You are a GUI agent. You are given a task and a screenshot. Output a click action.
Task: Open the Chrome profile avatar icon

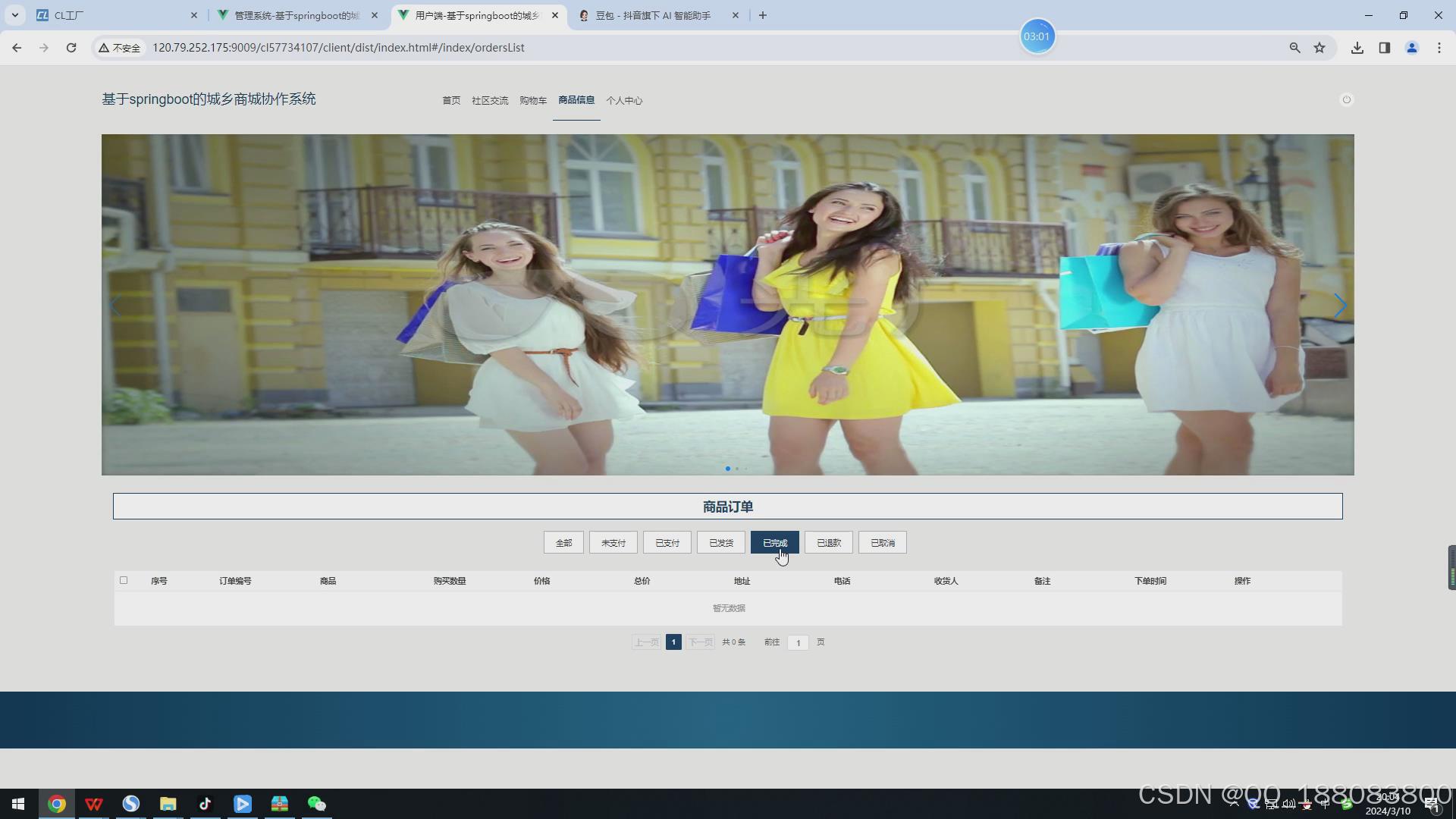1411,48
